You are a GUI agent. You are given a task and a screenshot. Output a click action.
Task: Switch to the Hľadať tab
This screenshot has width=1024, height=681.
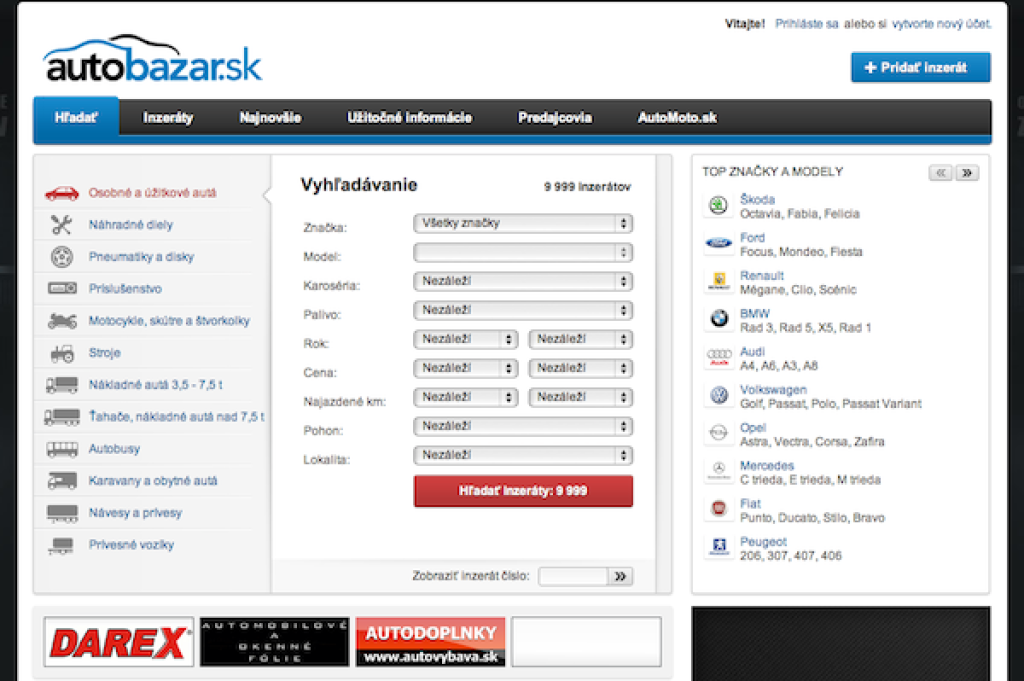point(76,118)
